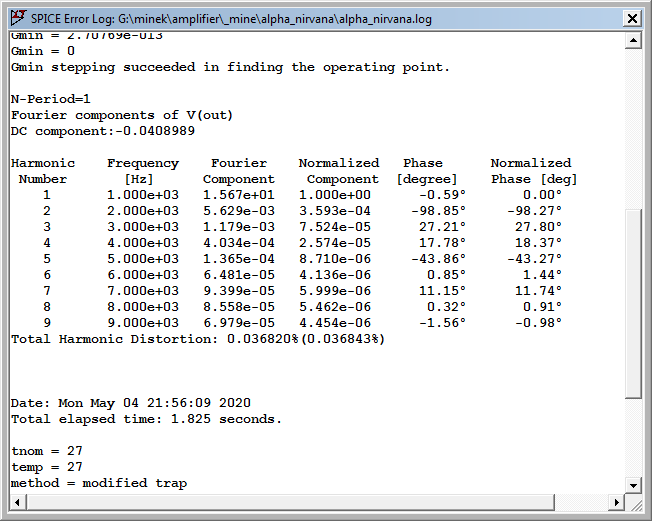Image resolution: width=652 pixels, height=521 pixels.
Task: Click the 'tnom = 27' line
Action: point(47,451)
